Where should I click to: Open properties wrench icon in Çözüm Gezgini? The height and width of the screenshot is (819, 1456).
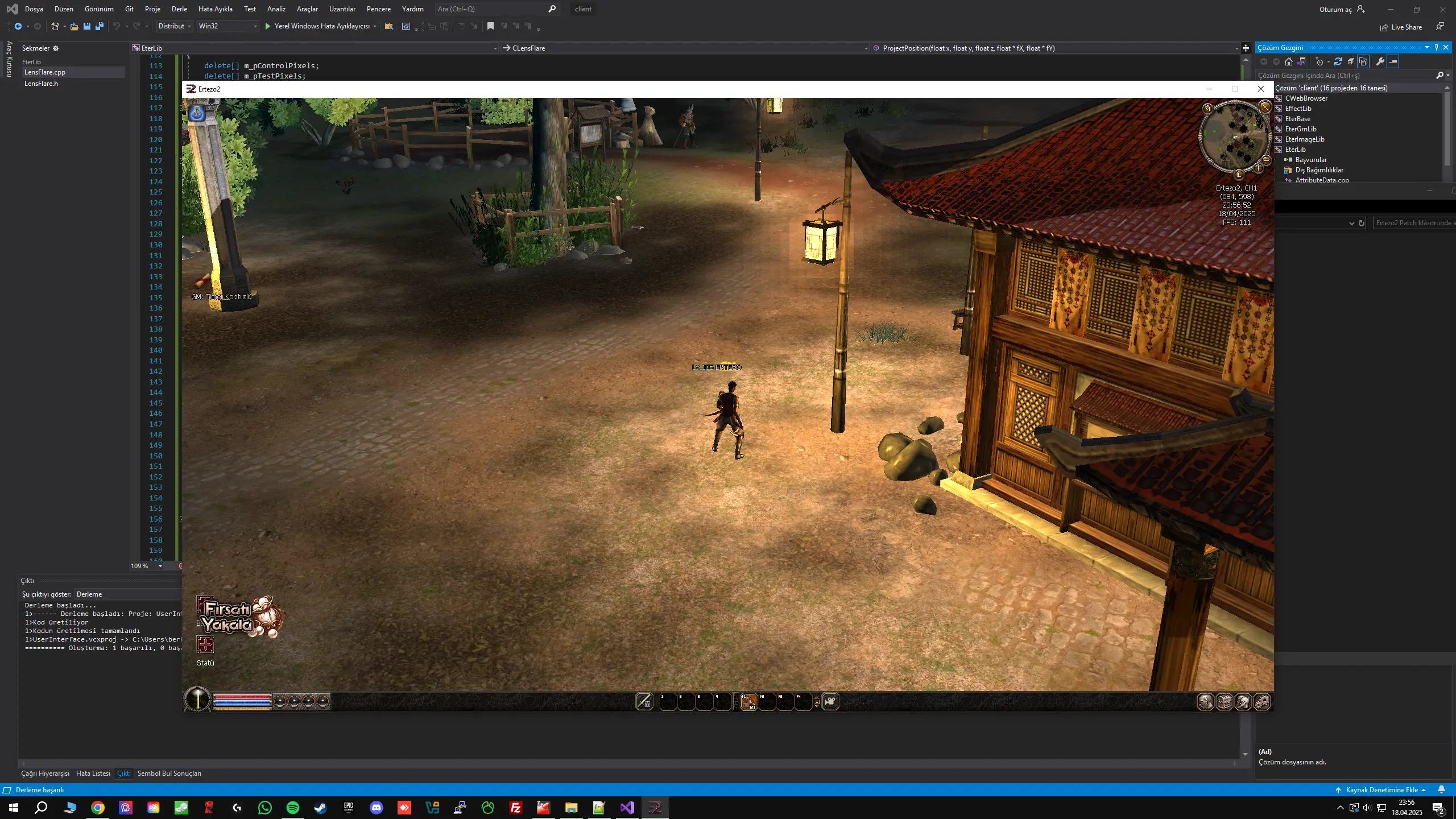pos(1380,61)
